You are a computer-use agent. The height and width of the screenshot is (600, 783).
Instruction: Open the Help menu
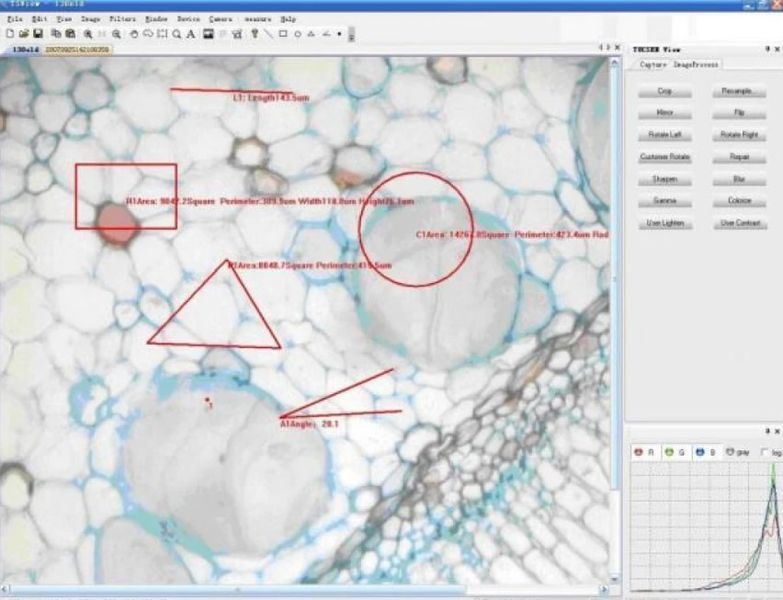click(288, 19)
